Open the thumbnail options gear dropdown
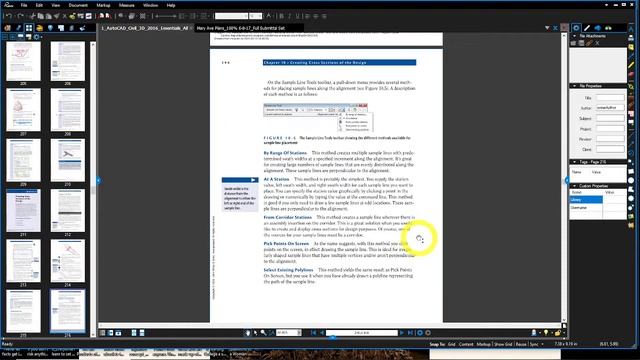 click(37, 37)
